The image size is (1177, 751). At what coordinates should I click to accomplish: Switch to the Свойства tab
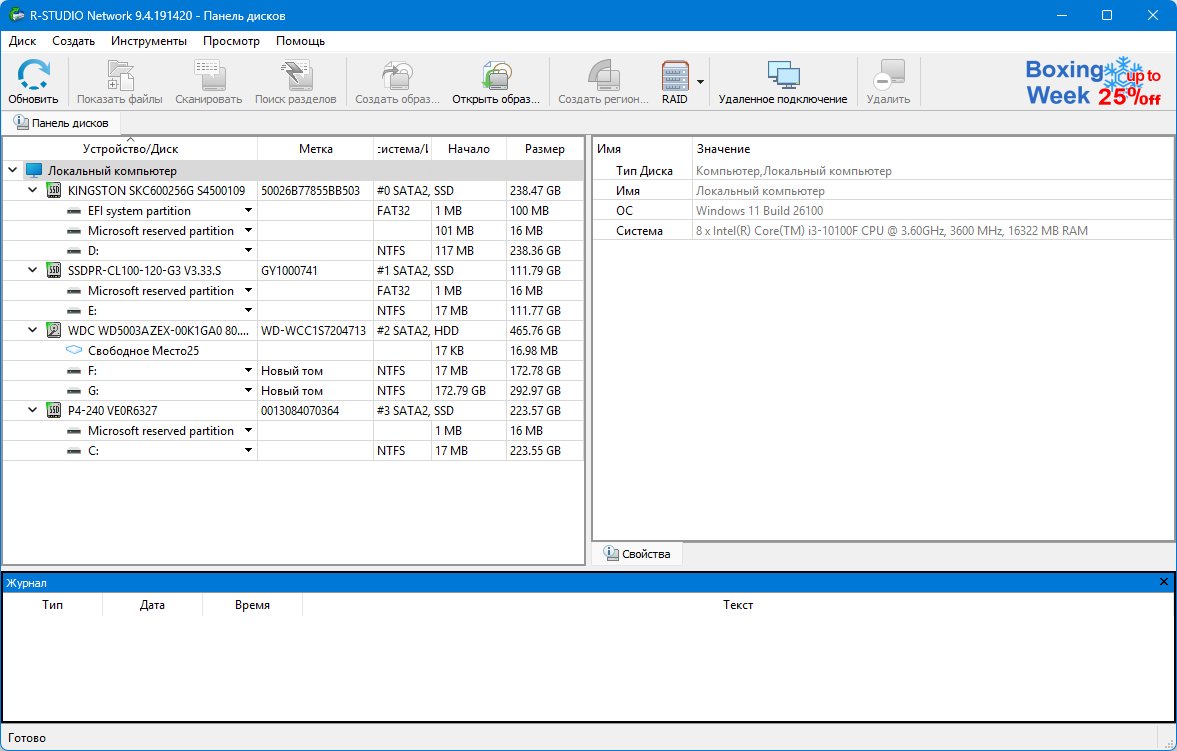coord(637,554)
